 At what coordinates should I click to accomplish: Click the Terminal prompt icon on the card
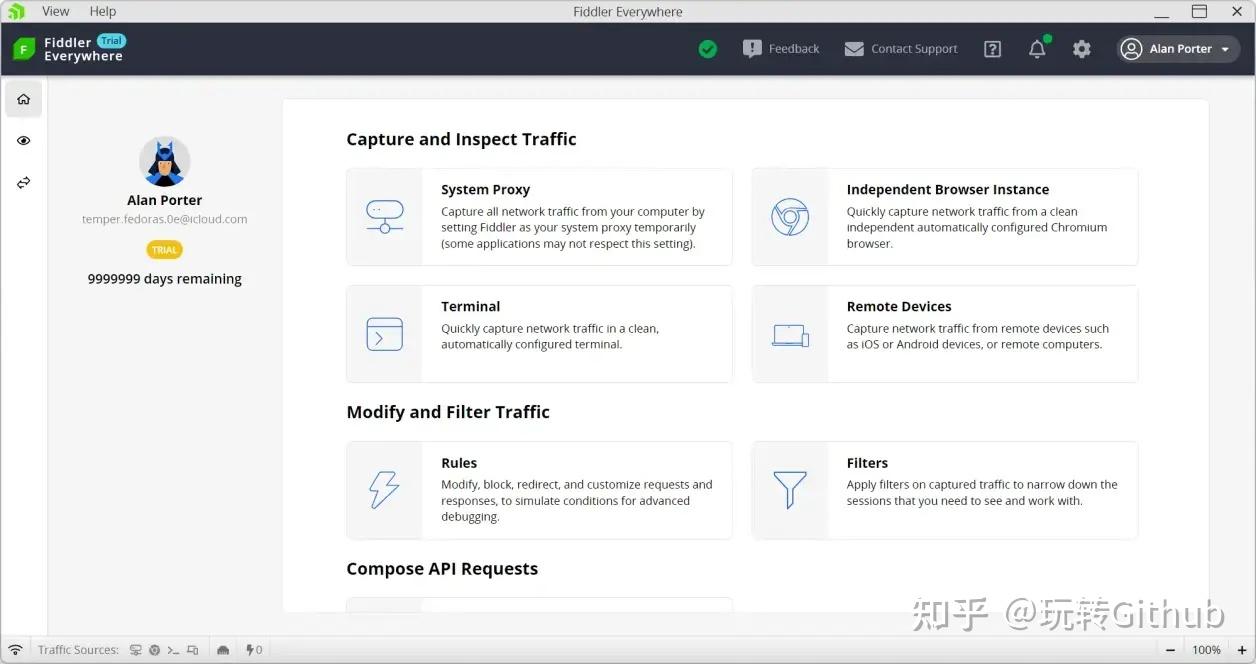click(385, 334)
